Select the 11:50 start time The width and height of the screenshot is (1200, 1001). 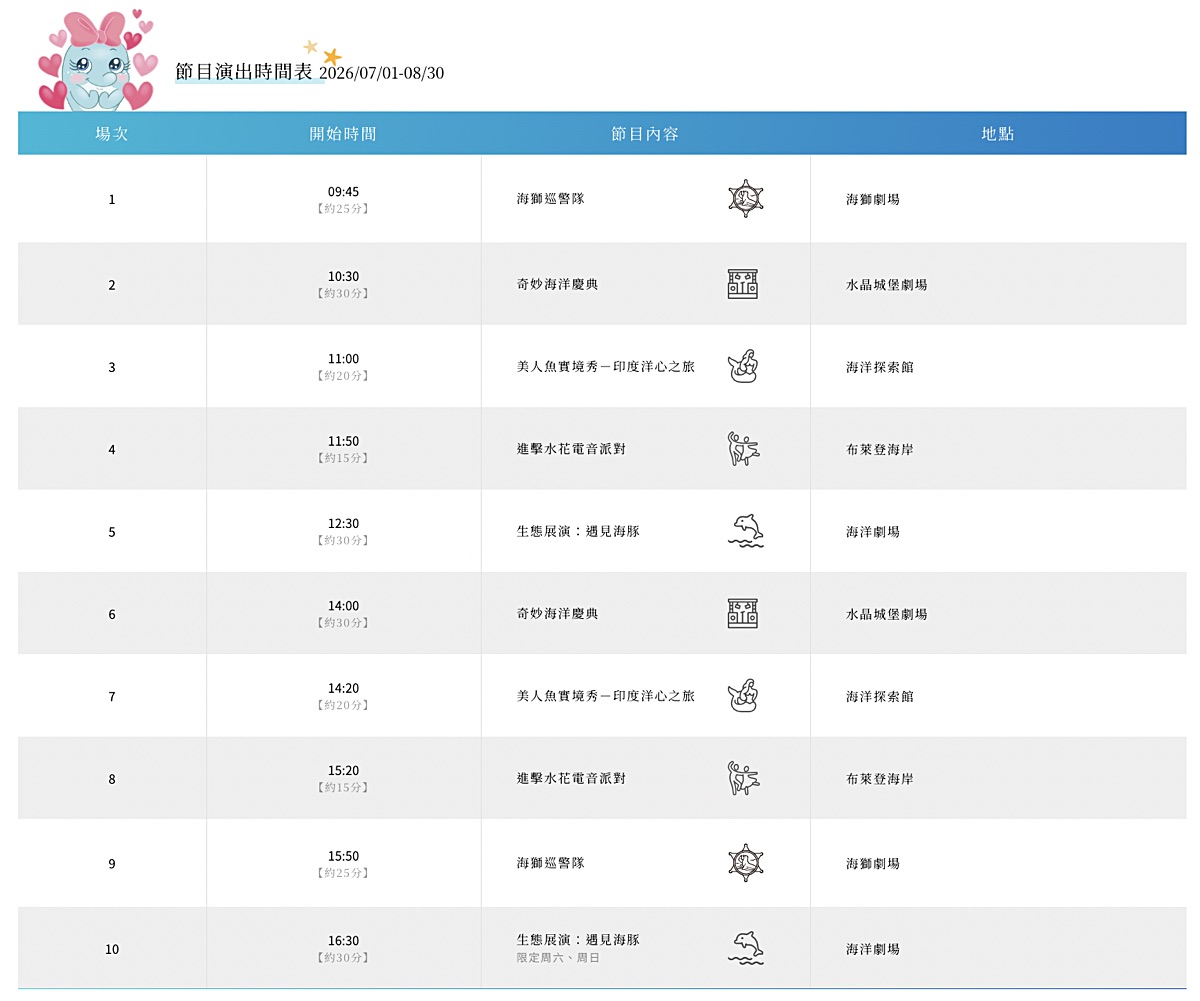(343, 441)
